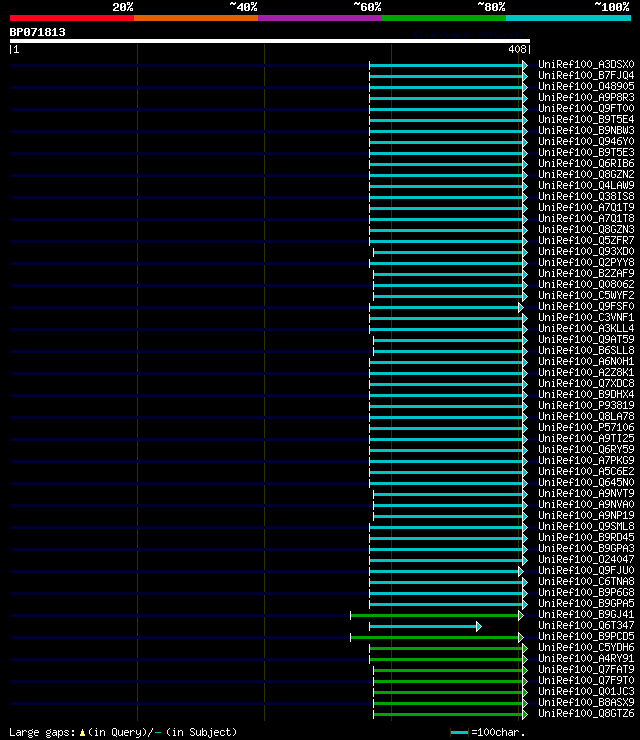Click the UniRef100_B9T5E4 entry

pos(586,119)
